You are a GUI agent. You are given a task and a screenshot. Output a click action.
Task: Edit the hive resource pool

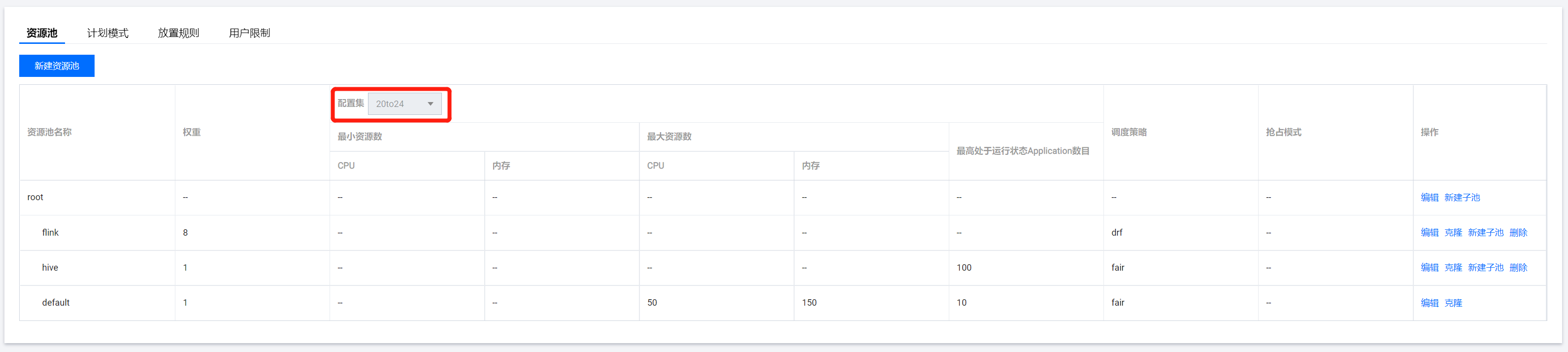coord(1429,267)
